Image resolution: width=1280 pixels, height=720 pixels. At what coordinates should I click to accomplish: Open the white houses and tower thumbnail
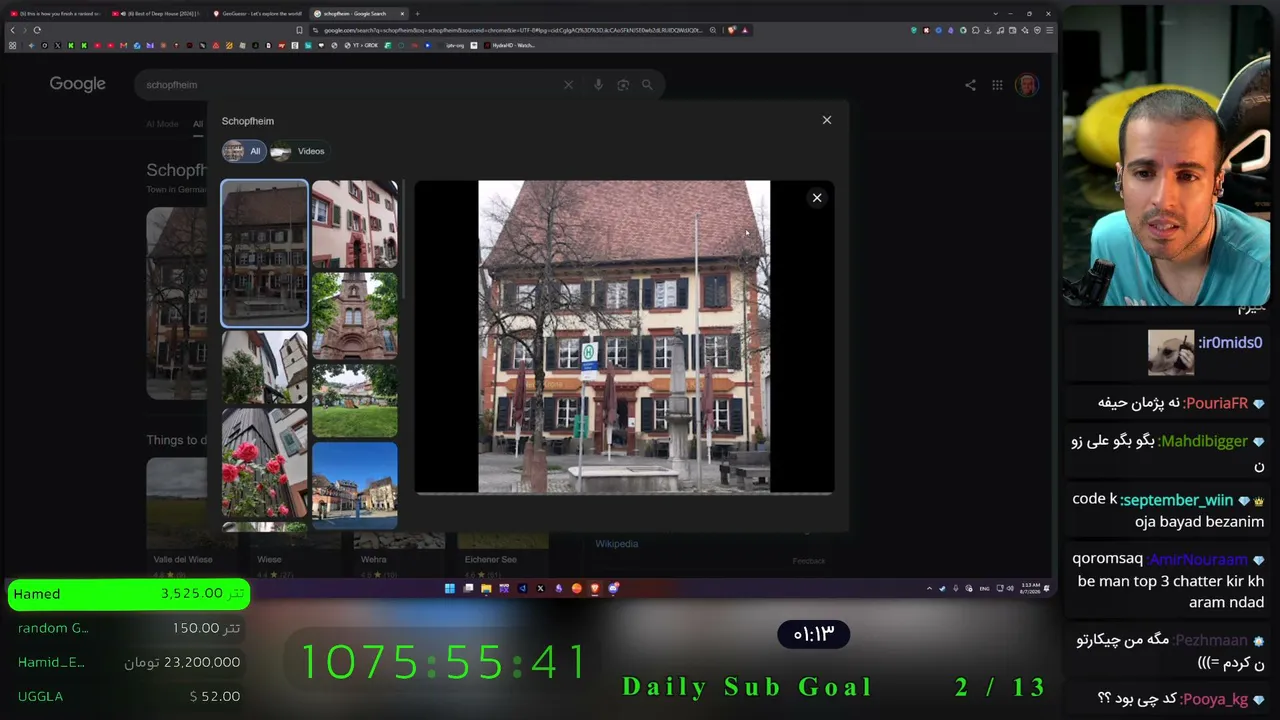point(265,367)
